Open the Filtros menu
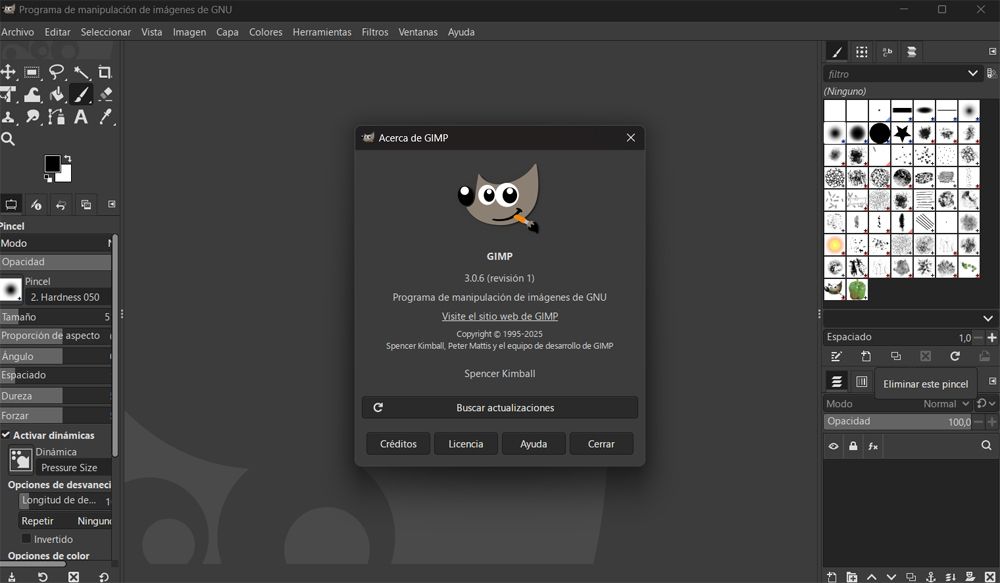1000x583 pixels. click(x=374, y=32)
